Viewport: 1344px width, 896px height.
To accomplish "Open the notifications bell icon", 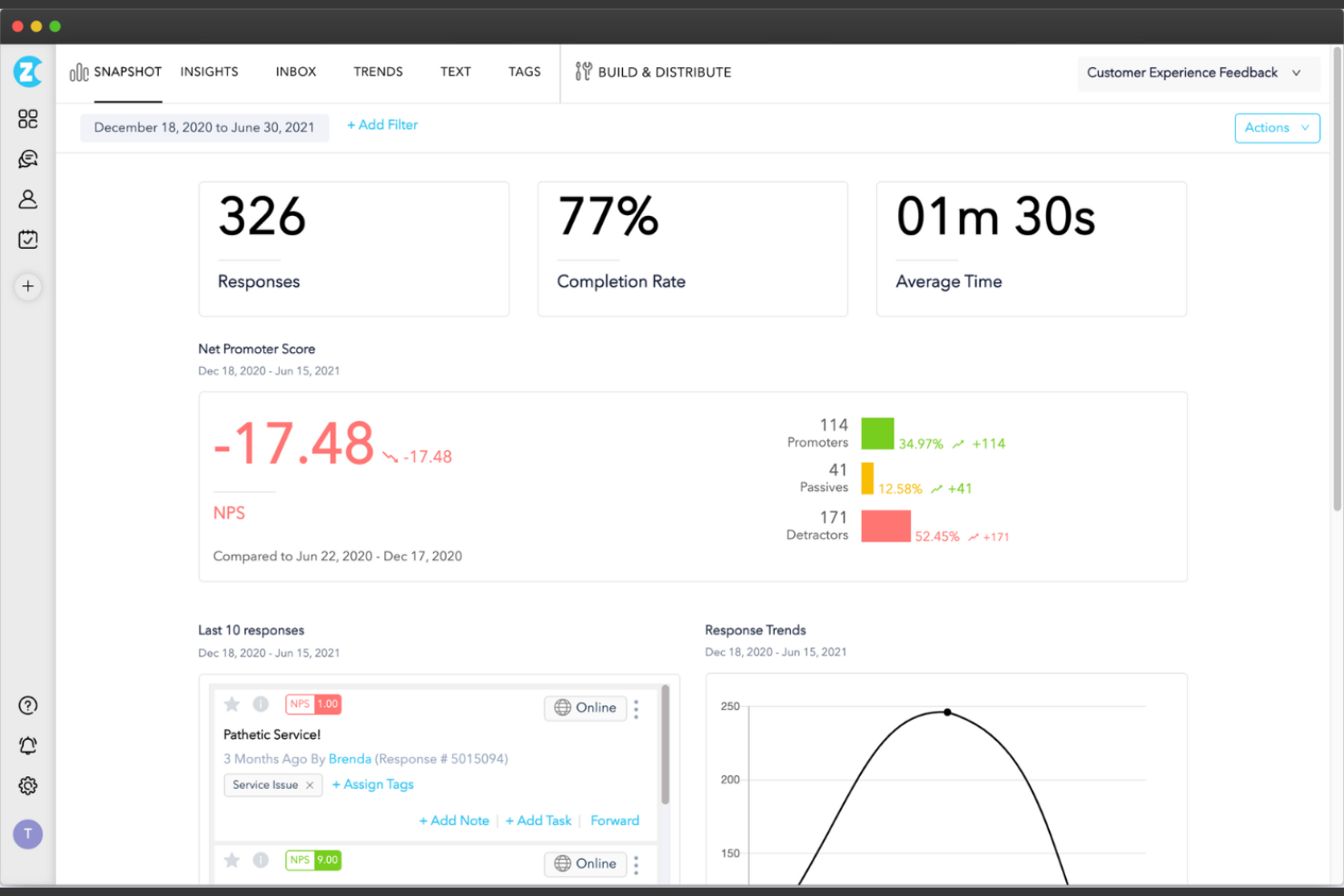I will click(x=27, y=745).
